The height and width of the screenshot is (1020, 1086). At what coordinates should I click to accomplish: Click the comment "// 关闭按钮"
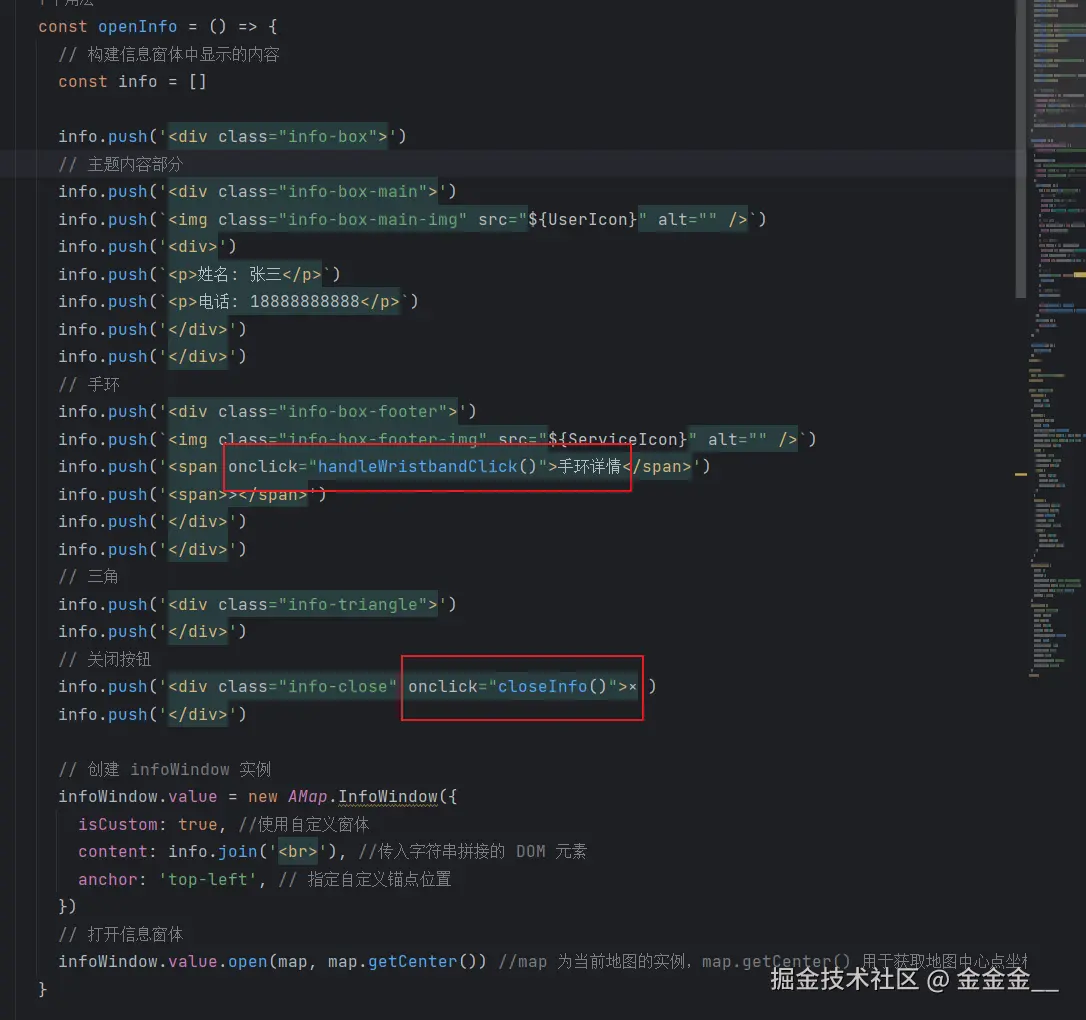pos(105,659)
